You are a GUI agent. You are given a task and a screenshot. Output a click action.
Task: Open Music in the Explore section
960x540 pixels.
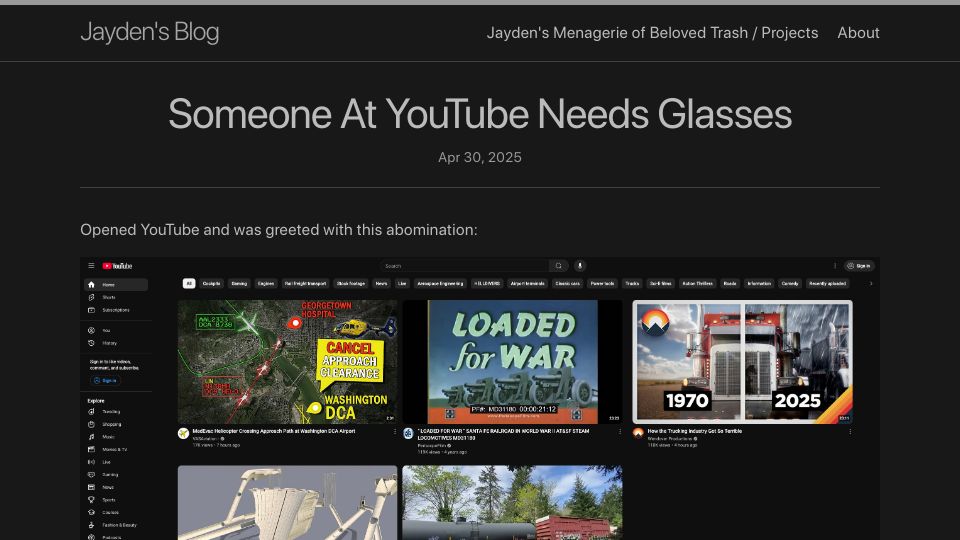tap(116, 437)
